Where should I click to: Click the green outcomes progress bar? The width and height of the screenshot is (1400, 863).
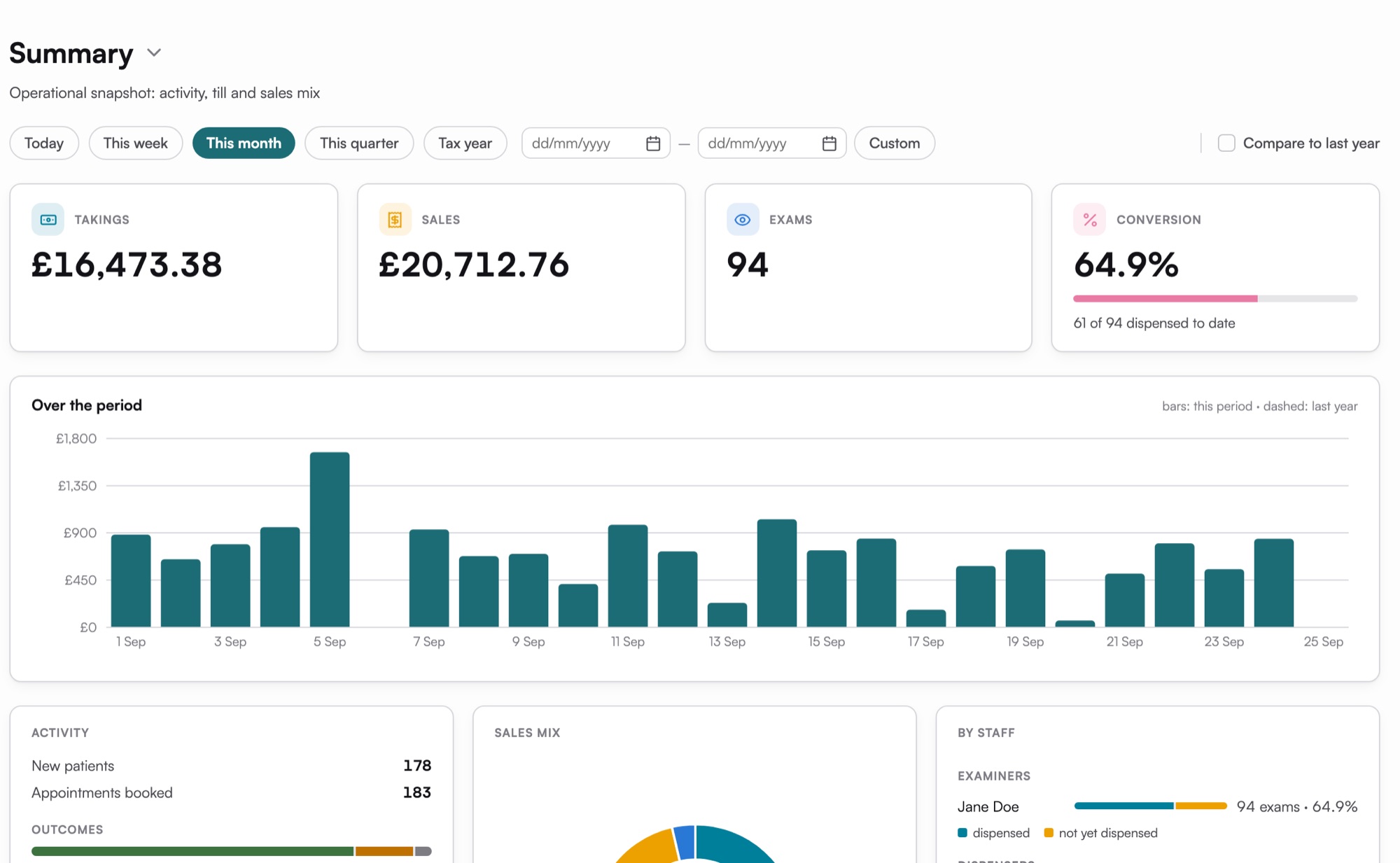(x=192, y=851)
